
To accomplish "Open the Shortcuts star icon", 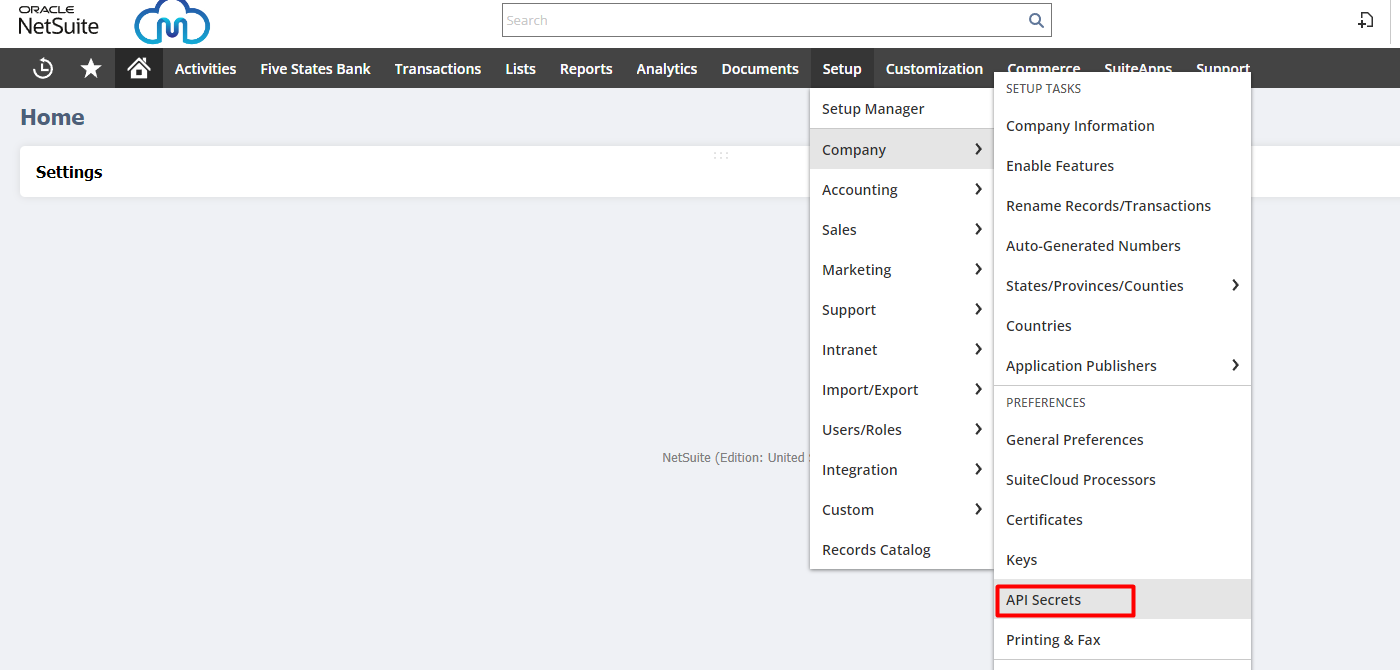I will (x=91, y=68).
